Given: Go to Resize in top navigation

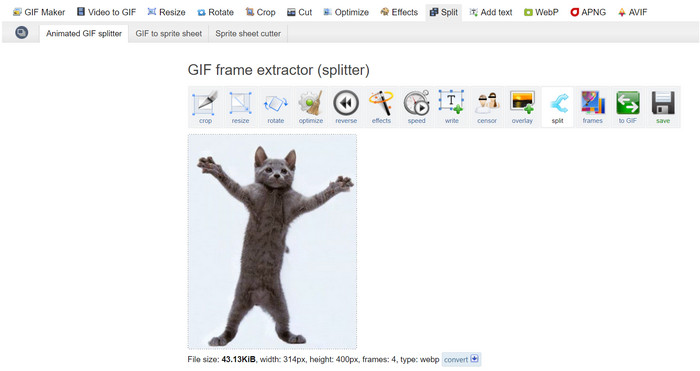Looking at the screenshot, I should coord(166,12).
